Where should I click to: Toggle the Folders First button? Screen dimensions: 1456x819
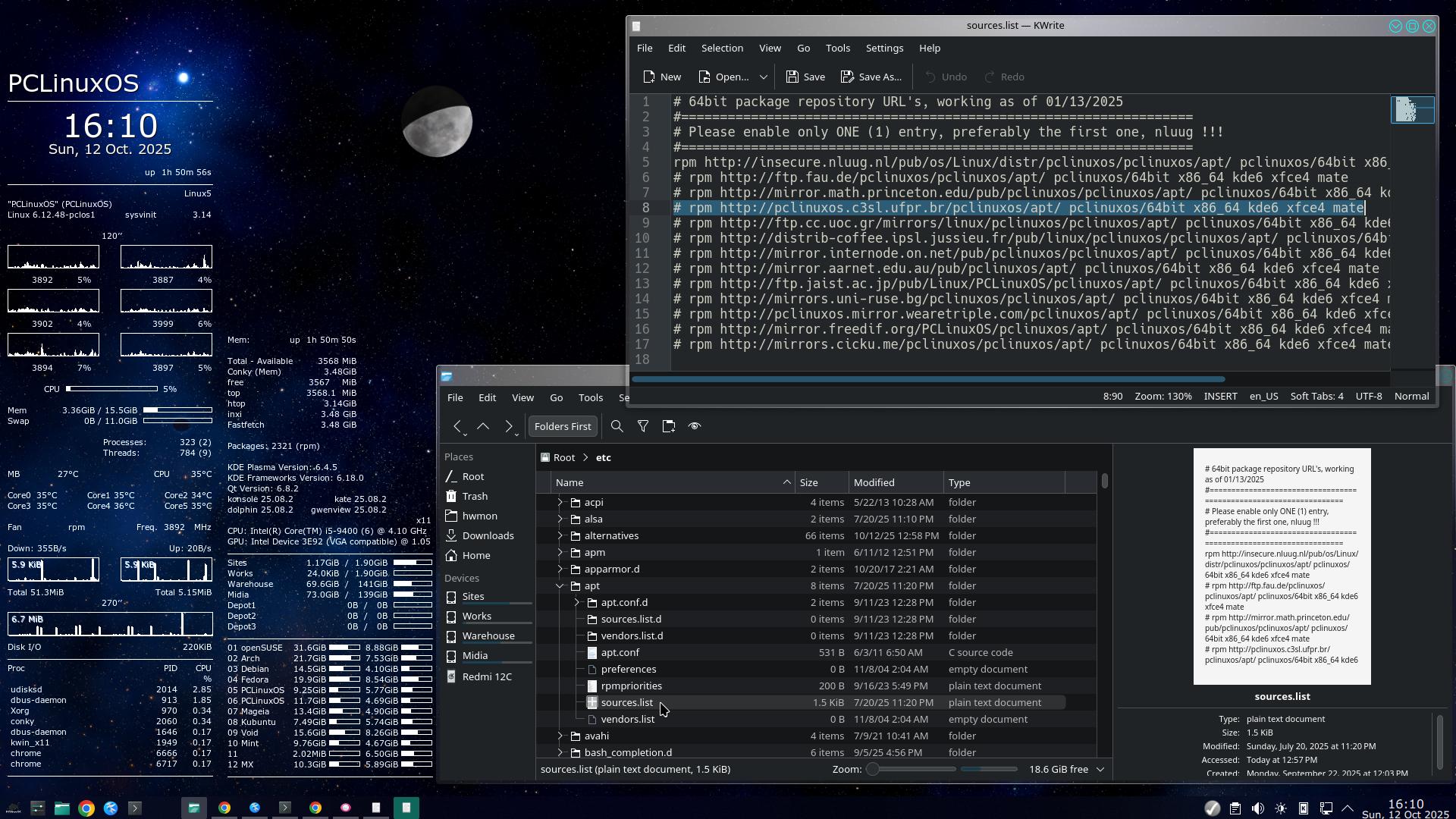tap(563, 426)
